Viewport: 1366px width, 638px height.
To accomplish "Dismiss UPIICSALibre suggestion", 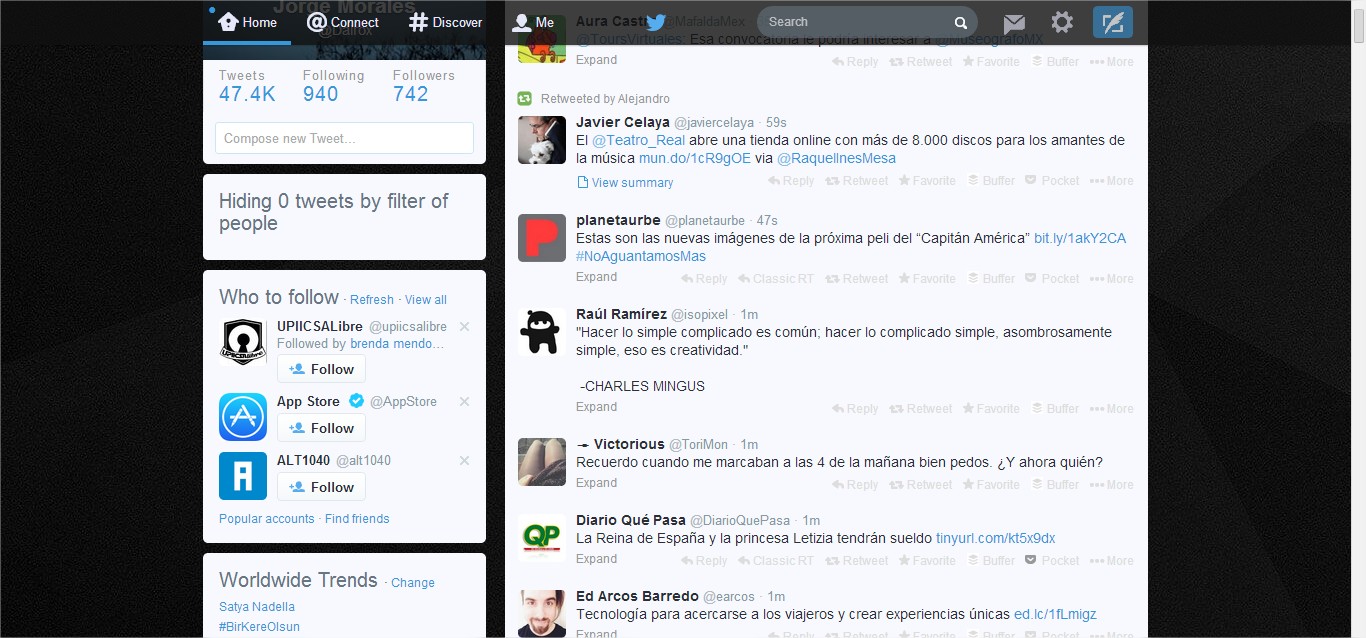I will click(x=464, y=327).
